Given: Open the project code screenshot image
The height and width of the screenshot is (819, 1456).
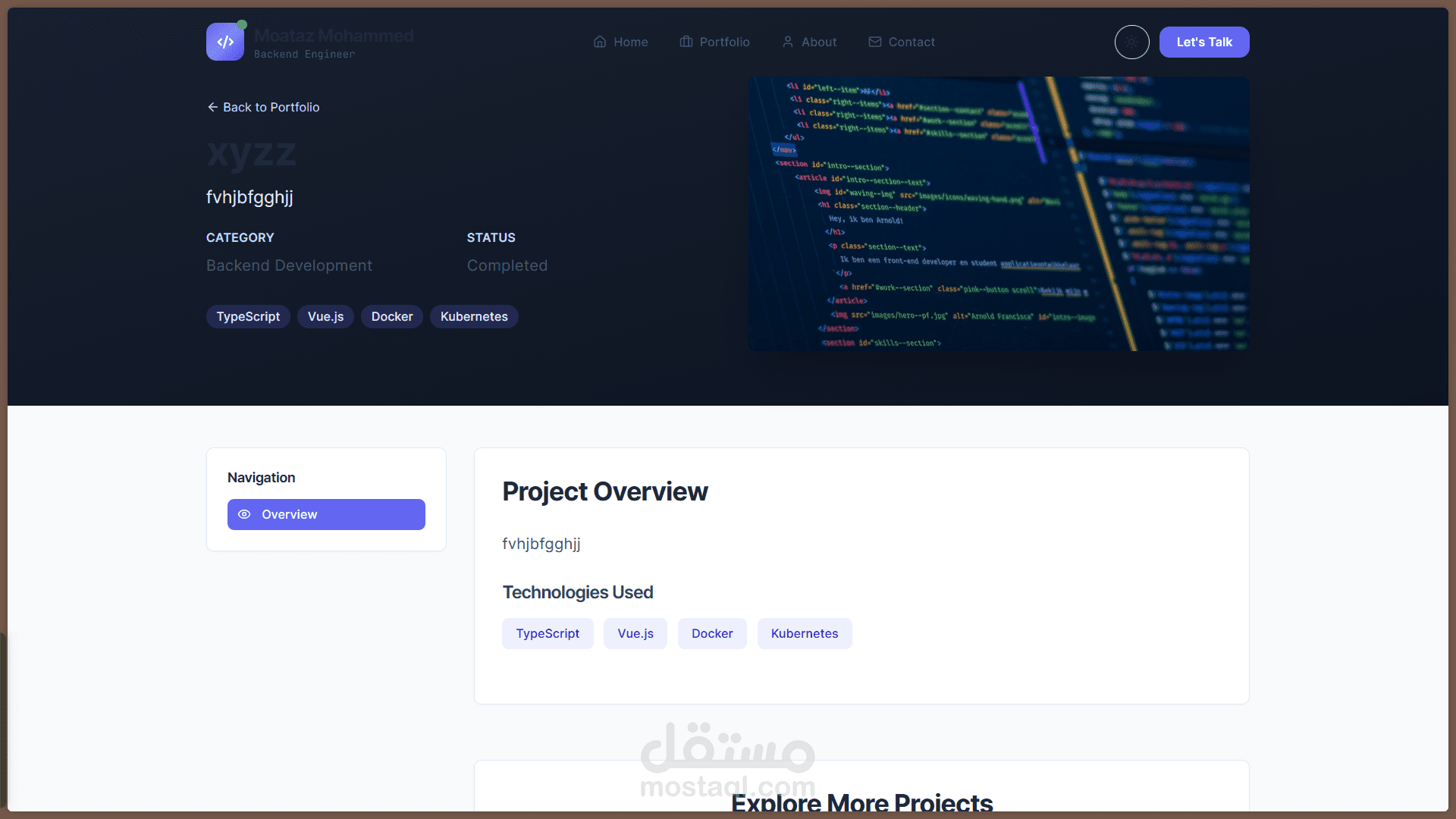Looking at the screenshot, I should point(998,213).
